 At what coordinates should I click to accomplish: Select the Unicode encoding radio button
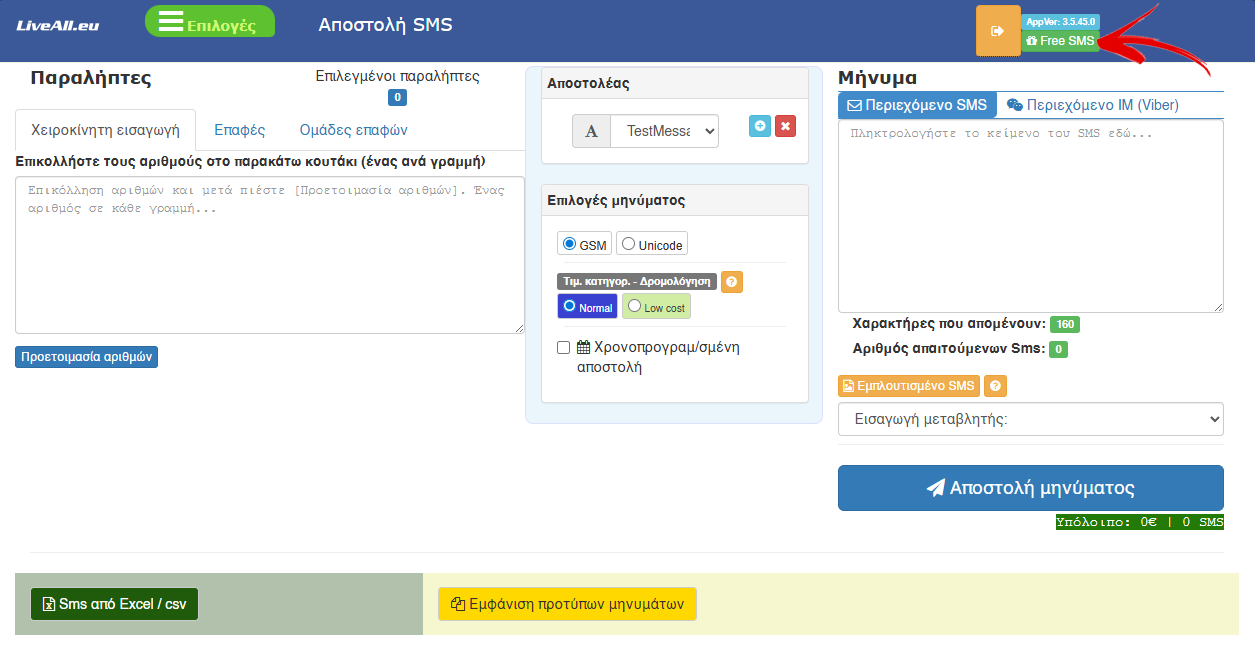(629, 244)
